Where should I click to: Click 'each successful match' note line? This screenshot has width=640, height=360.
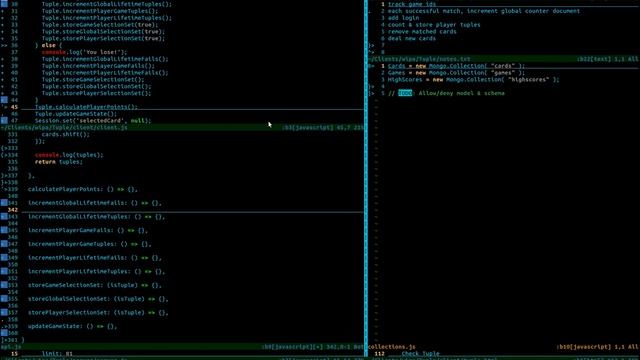[484, 11]
